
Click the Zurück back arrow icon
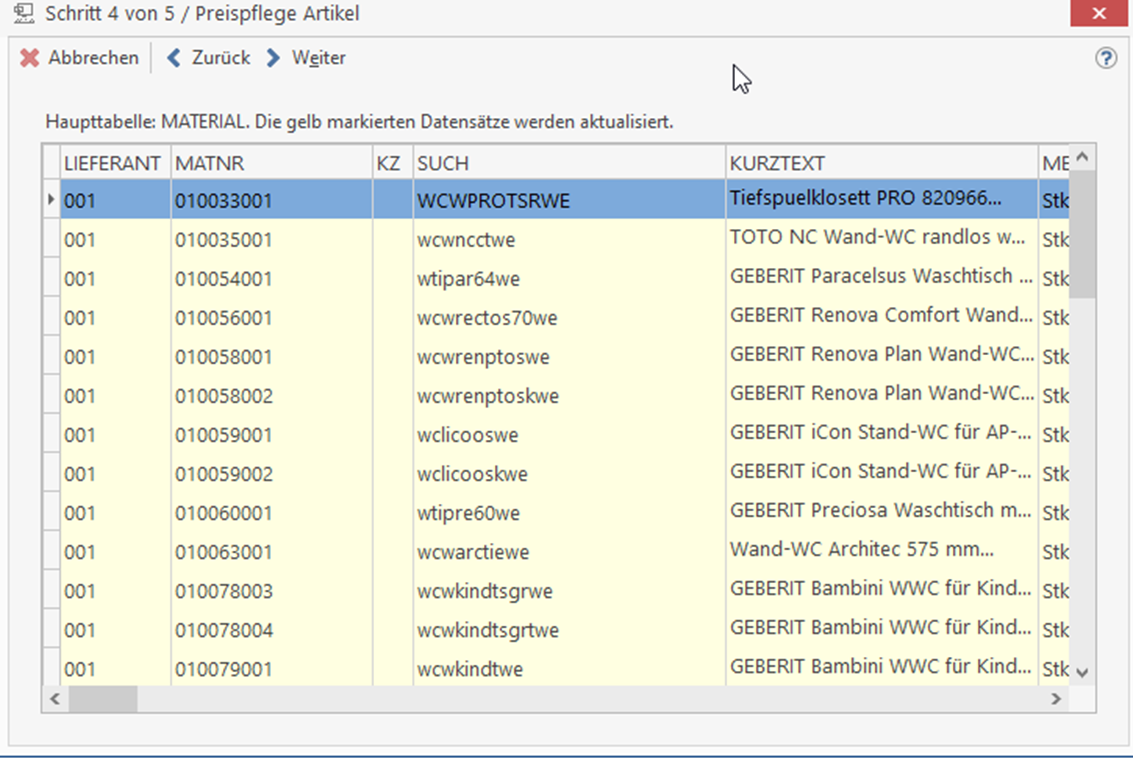(174, 59)
